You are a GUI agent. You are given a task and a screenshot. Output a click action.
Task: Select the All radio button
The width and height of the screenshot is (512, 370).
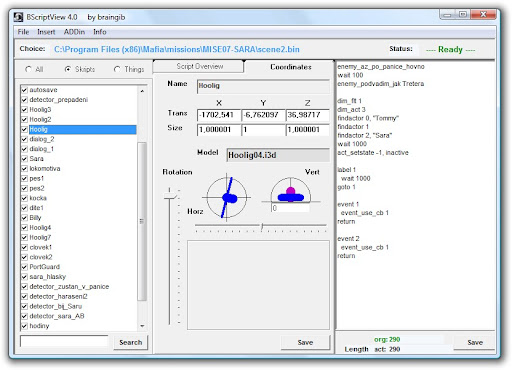tap(28, 69)
